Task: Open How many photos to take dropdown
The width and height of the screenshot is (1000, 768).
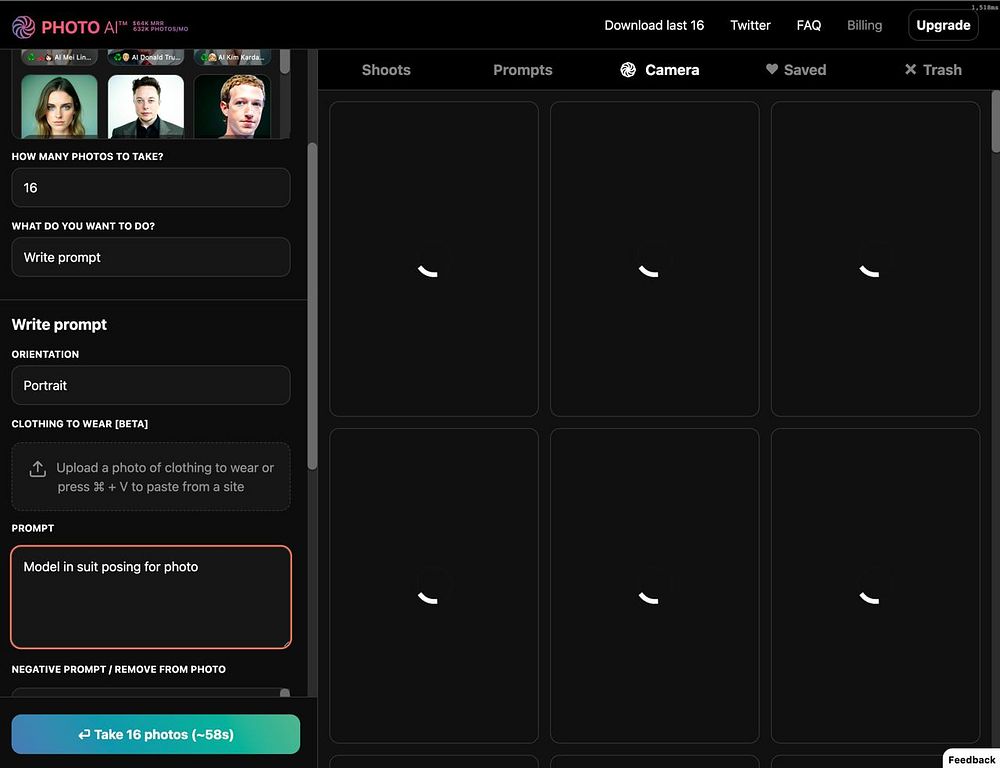Action: pyautogui.click(x=151, y=188)
